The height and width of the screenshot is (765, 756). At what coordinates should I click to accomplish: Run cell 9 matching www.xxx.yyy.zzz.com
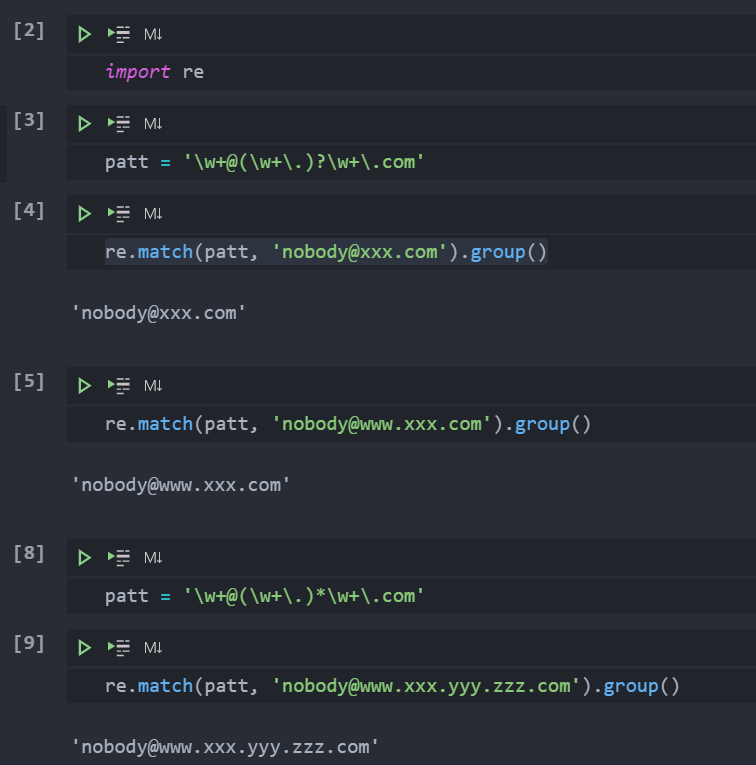[84, 648]
